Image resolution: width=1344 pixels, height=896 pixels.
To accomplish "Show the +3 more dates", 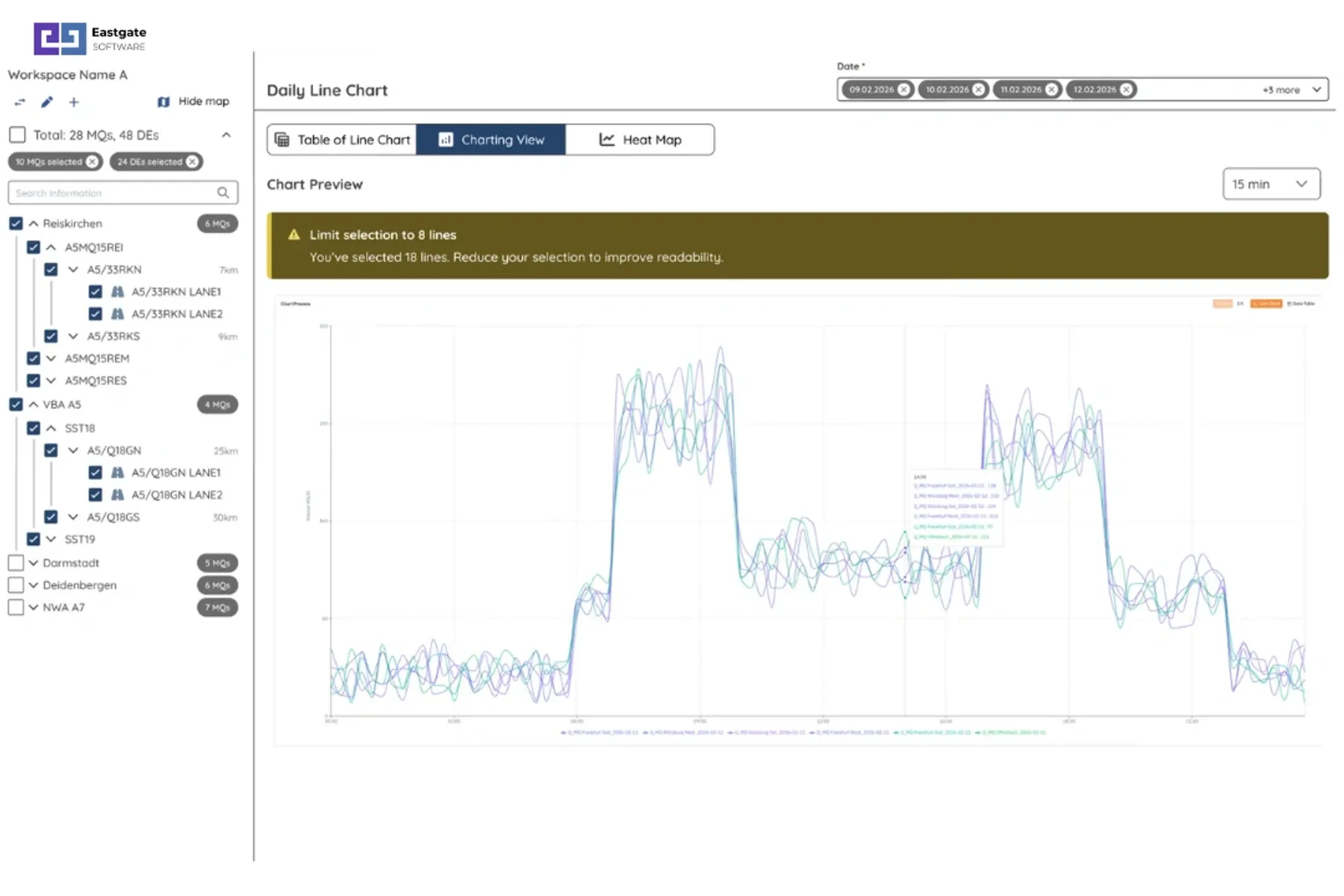I will (x=1281, y=90).
